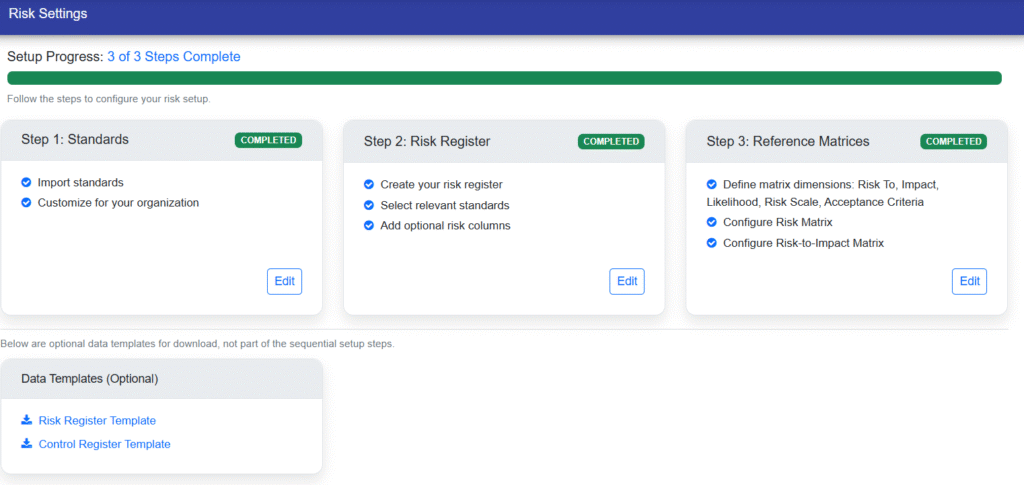Click check icon beside Configure Risk Matrix

click(x=712, y=222)
